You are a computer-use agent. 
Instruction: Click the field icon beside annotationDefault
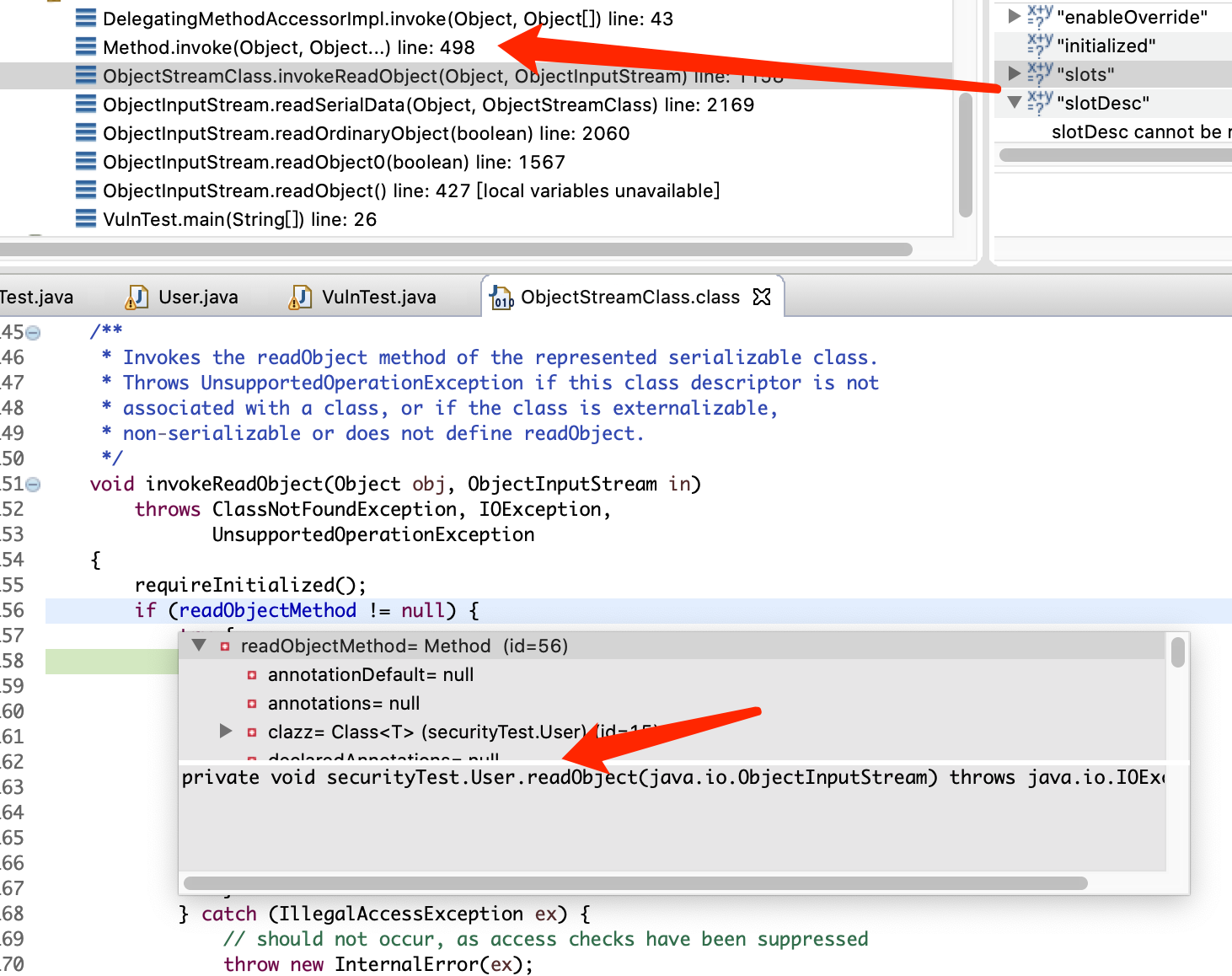point(252,675)
